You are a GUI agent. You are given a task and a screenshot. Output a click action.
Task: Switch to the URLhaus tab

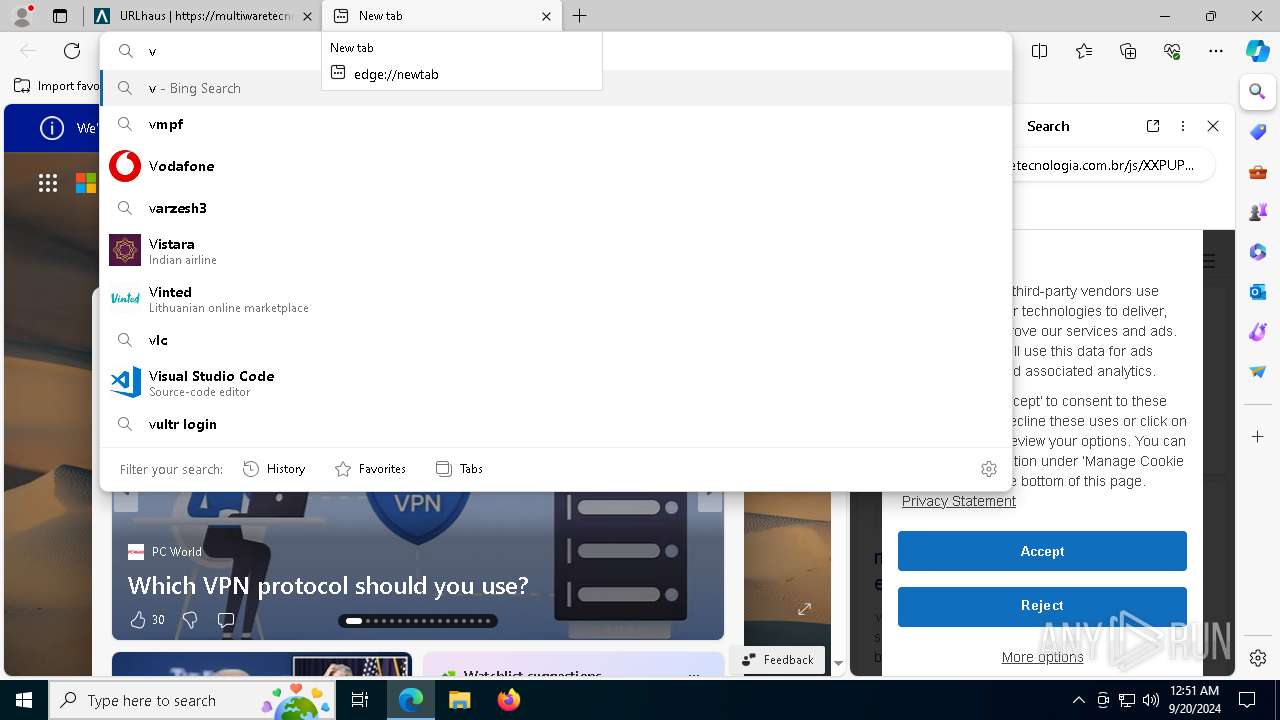click(203, 16)
